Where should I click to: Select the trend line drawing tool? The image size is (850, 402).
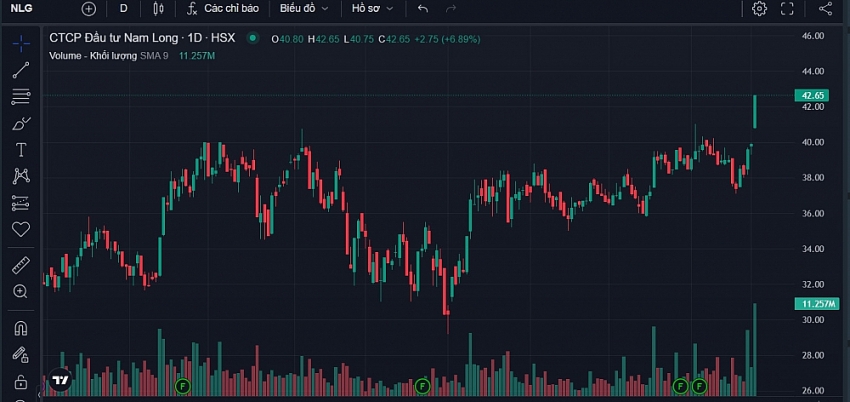(21, 70)
